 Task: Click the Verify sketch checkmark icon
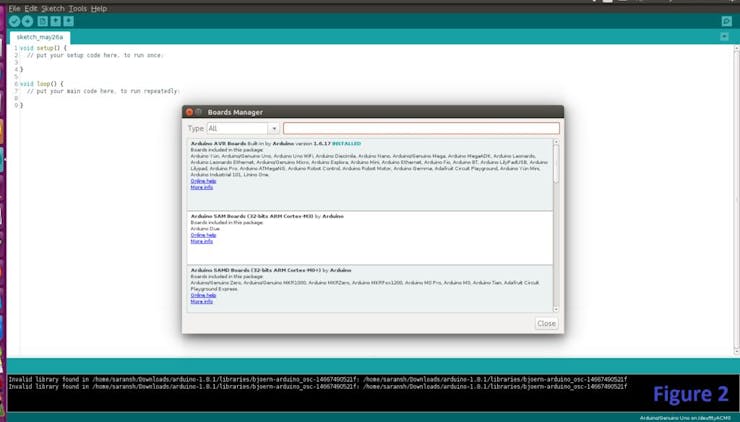click(x=14, y=21)
